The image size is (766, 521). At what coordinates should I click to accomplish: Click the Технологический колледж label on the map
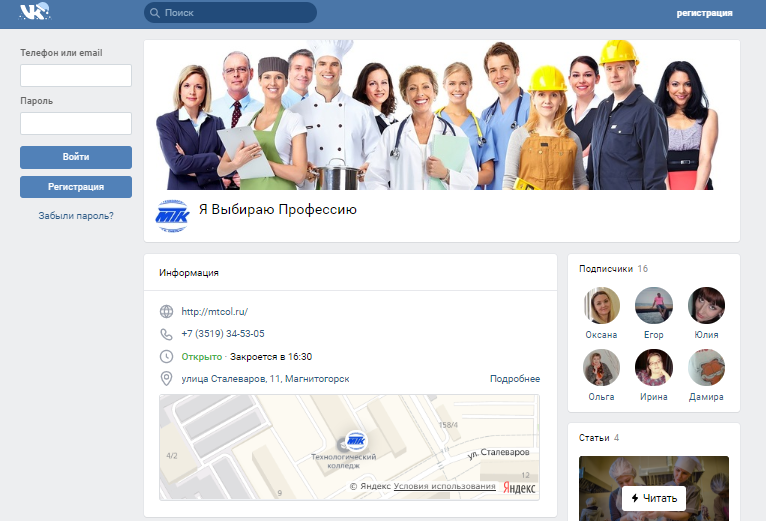[343, 461]
